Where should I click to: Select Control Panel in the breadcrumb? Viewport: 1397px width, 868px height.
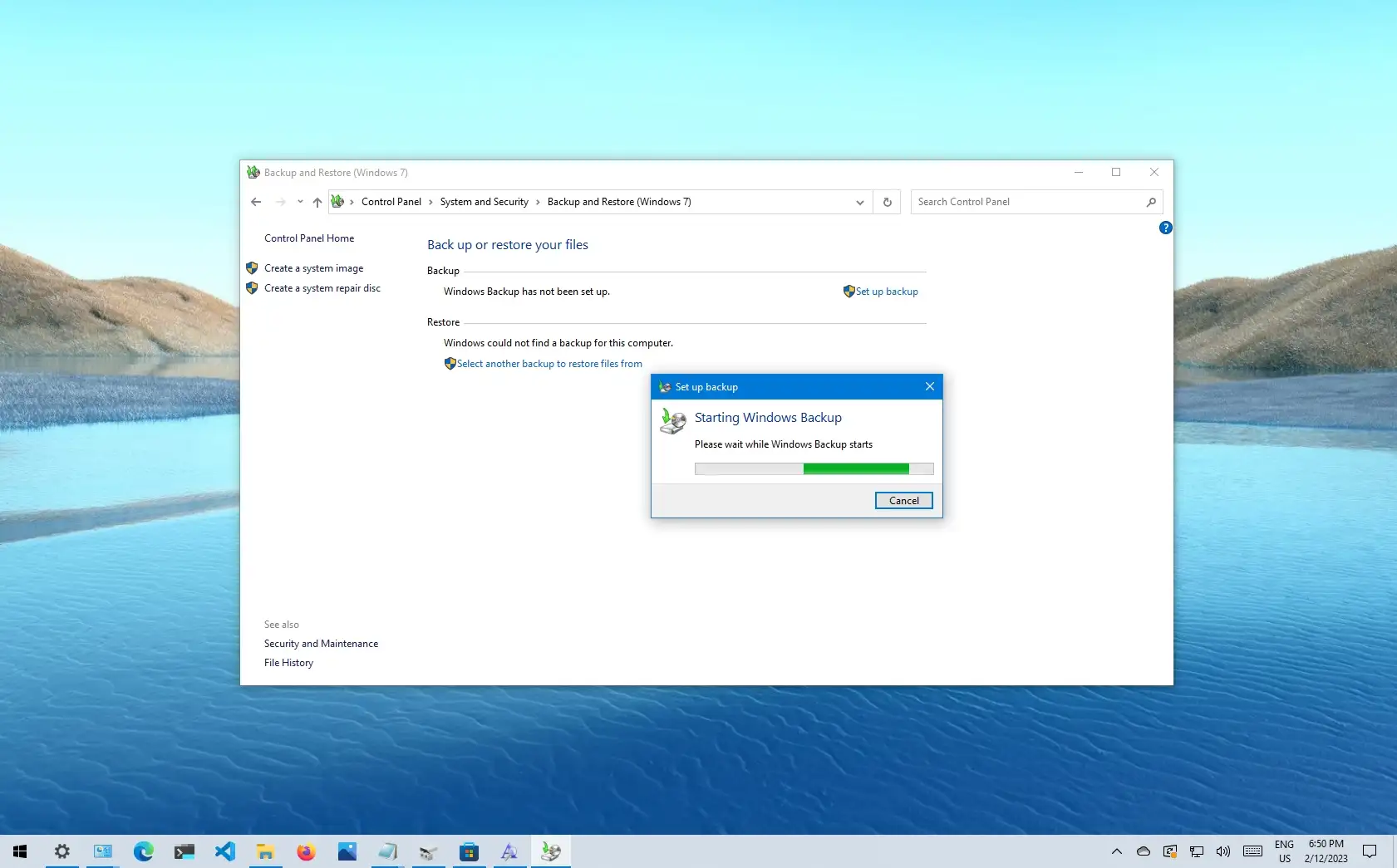[x=391, y=202]
